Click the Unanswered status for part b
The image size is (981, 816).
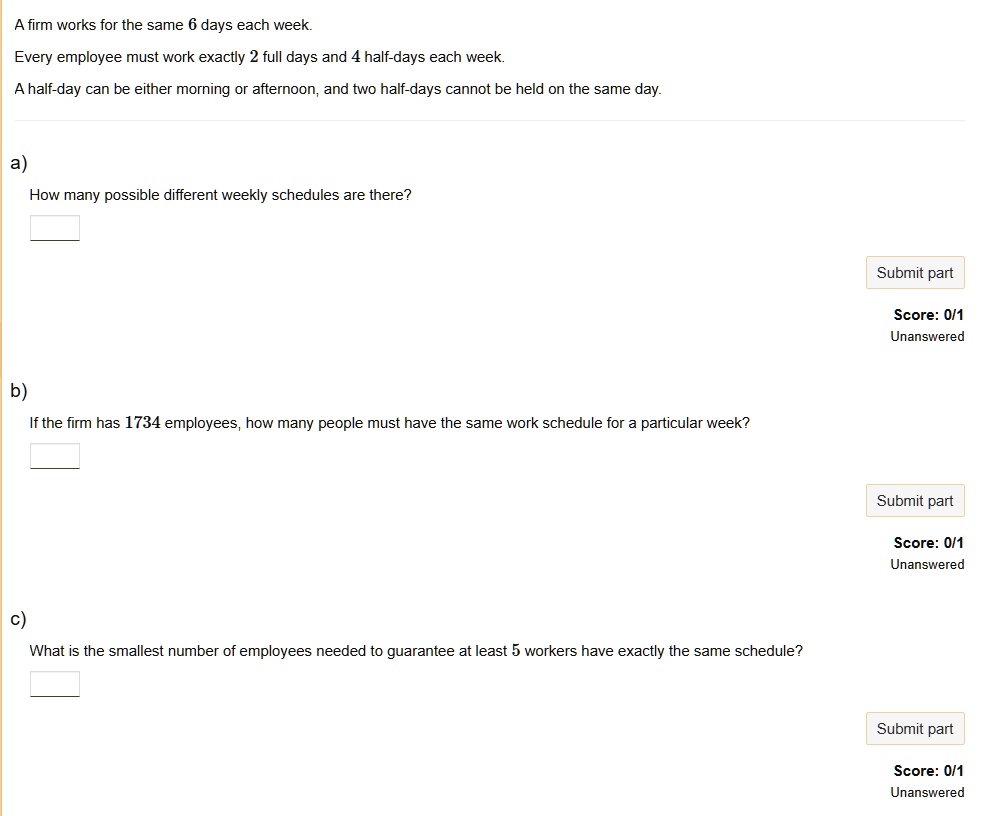point(927,565)
